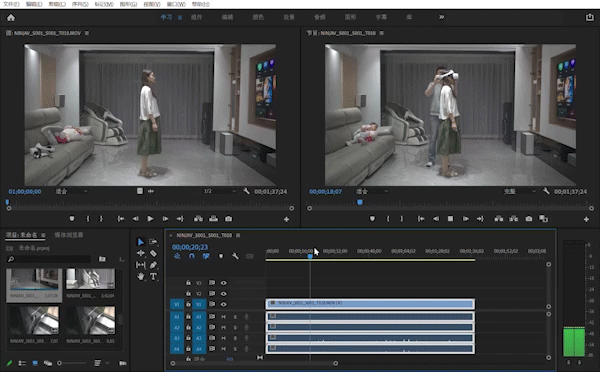
Task: Click the Home icon at top left
Action: (x=11, y=18)
